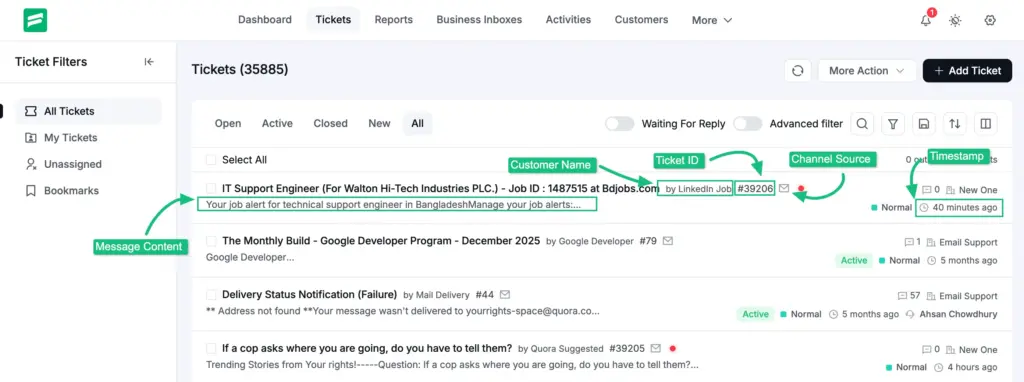The height and width of the screenshot is (382, 1024).
Task: Click mail icon beside ticket #39205
Action: pos(656,348)
